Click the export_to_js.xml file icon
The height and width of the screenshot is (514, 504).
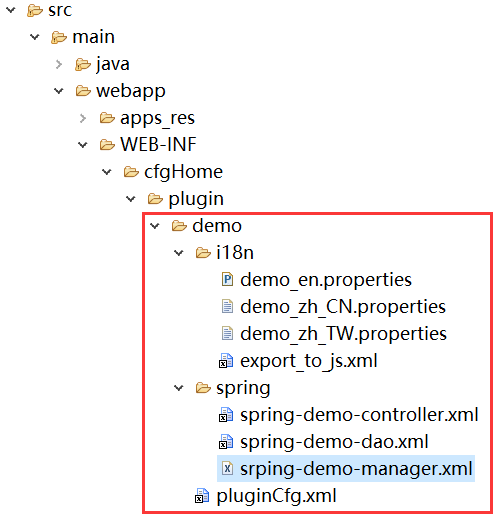click(226, 361)
